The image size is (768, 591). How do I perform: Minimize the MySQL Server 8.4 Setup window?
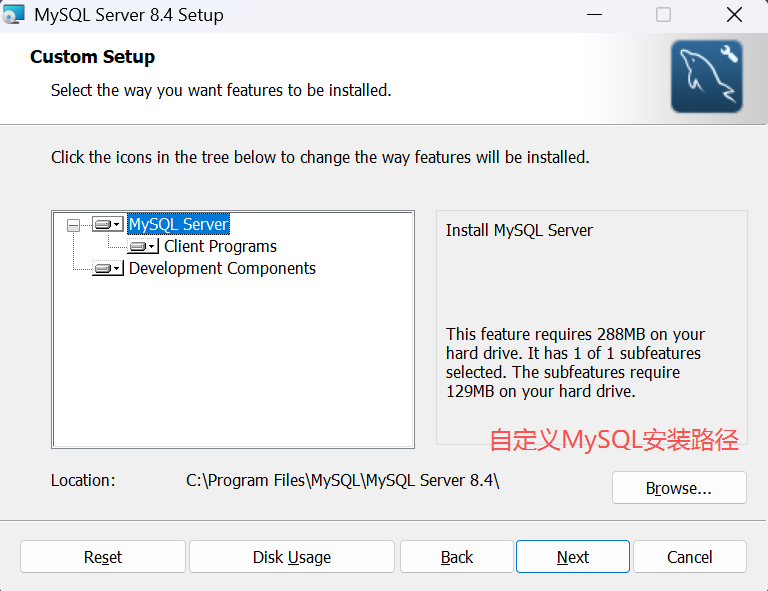(x=594, y=15)
